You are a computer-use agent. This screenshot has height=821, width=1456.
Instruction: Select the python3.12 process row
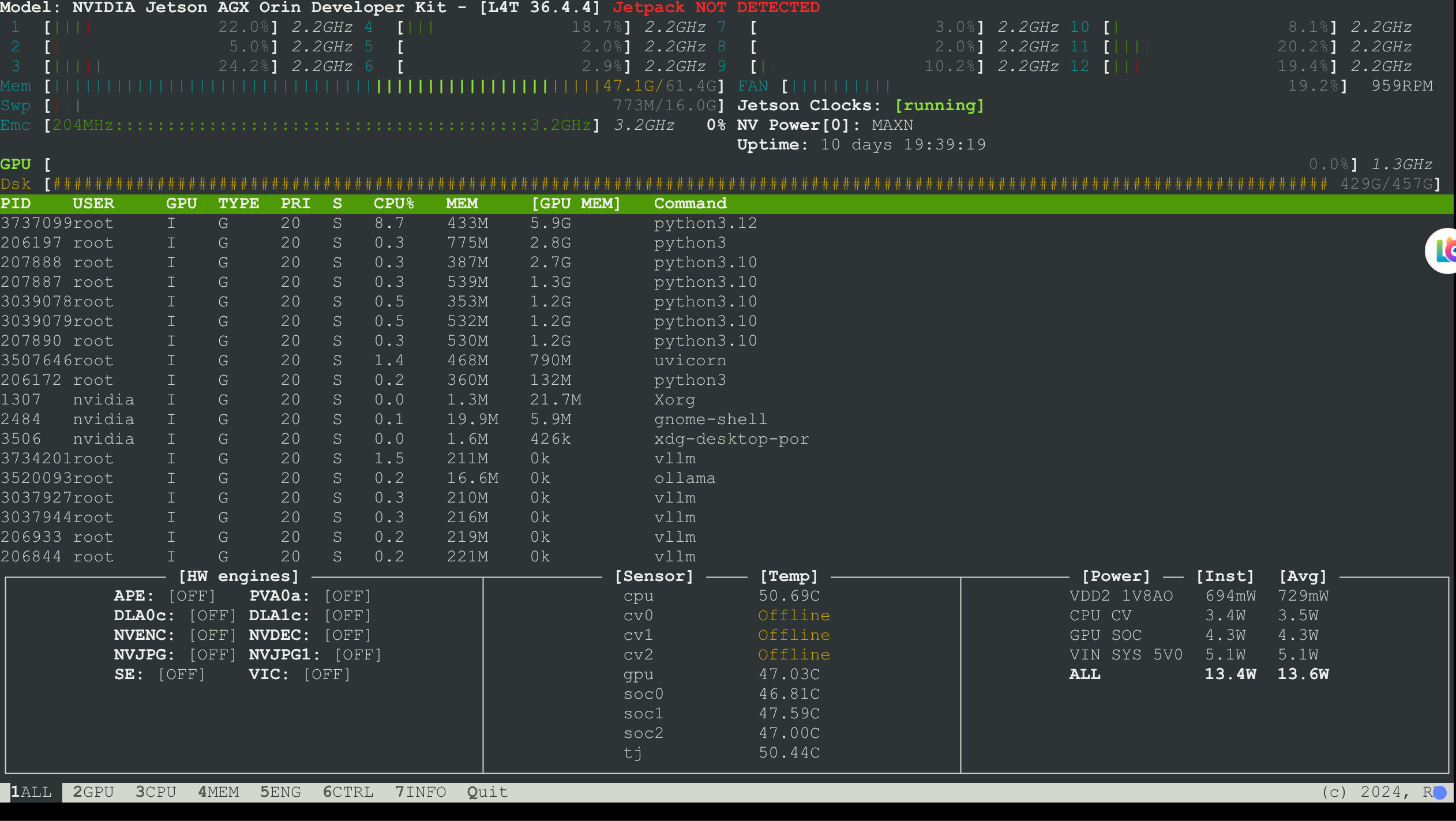[705, 223]
